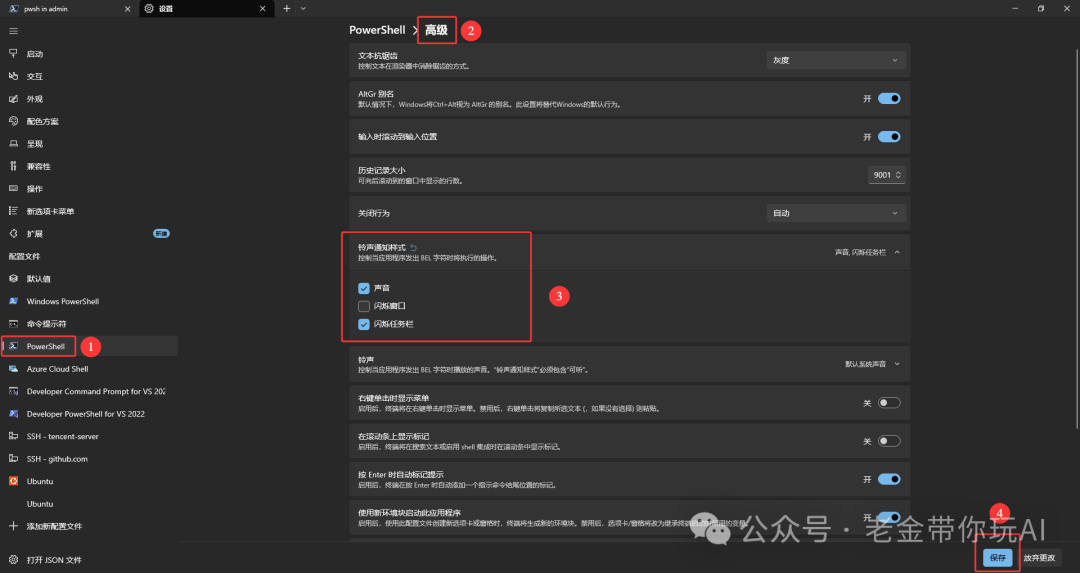This screenshot has height=573, width=1080.
Task: Go to 扩展 with the new badge
Action: pyautogui.click(x=90, y=233)
